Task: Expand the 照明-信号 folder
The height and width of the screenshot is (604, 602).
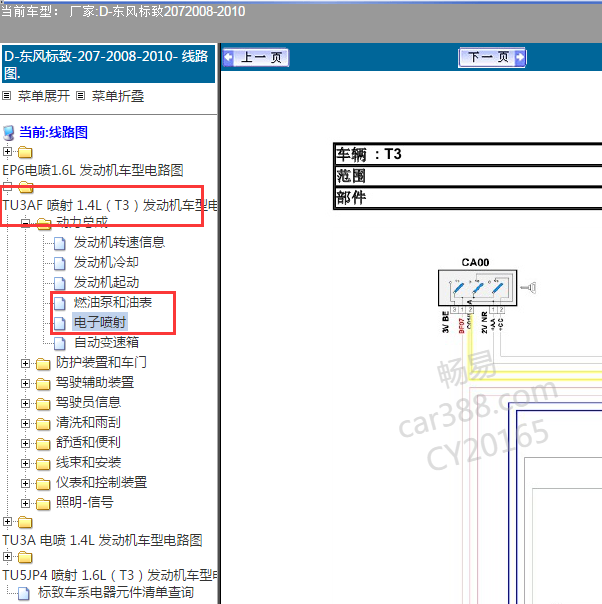Action: click(x=25, y=503)
